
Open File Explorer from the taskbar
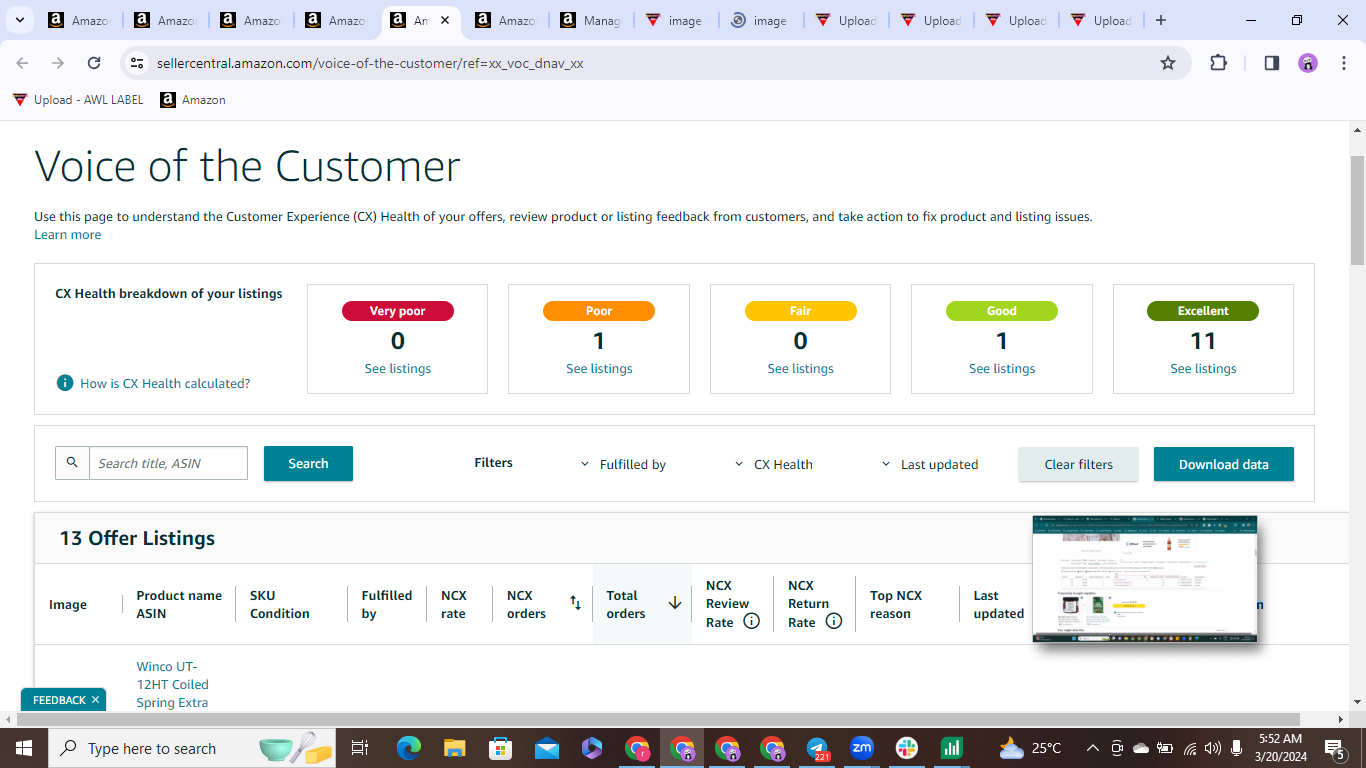[x=455, y=748]
